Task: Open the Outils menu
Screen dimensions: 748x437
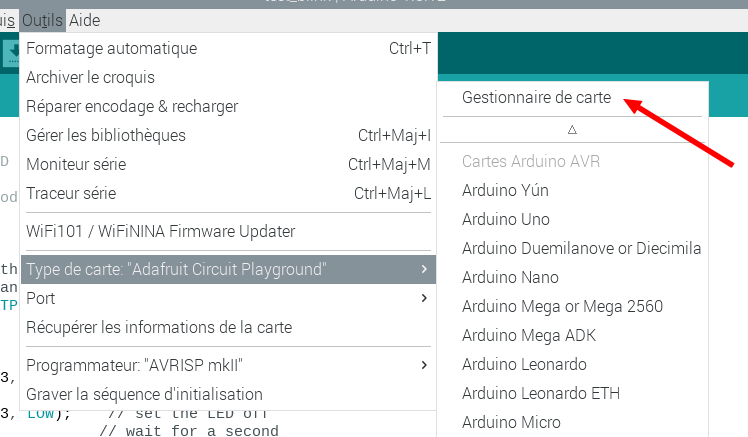Action: (x=42, y=21)
